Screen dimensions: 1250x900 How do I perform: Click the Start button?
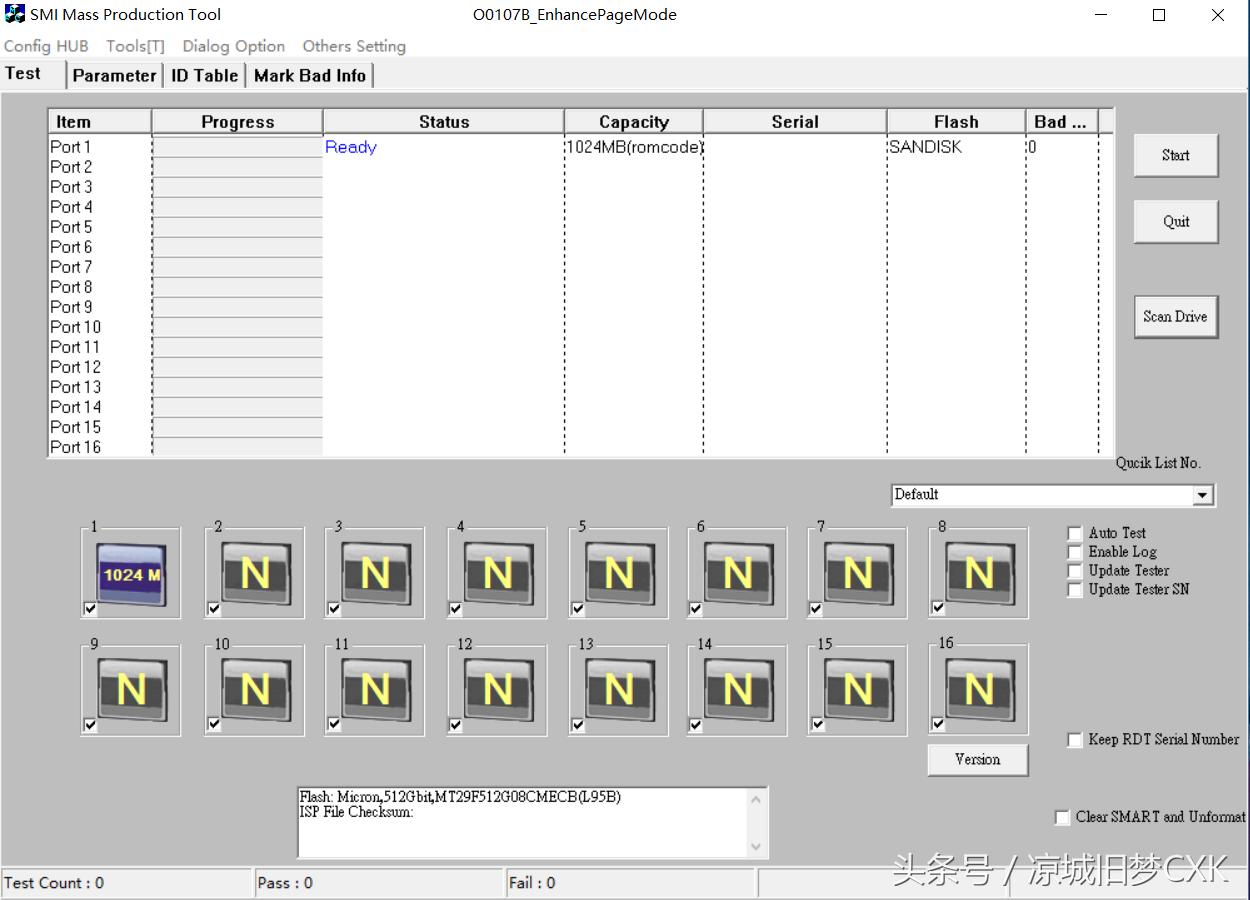coord(1176,155)
